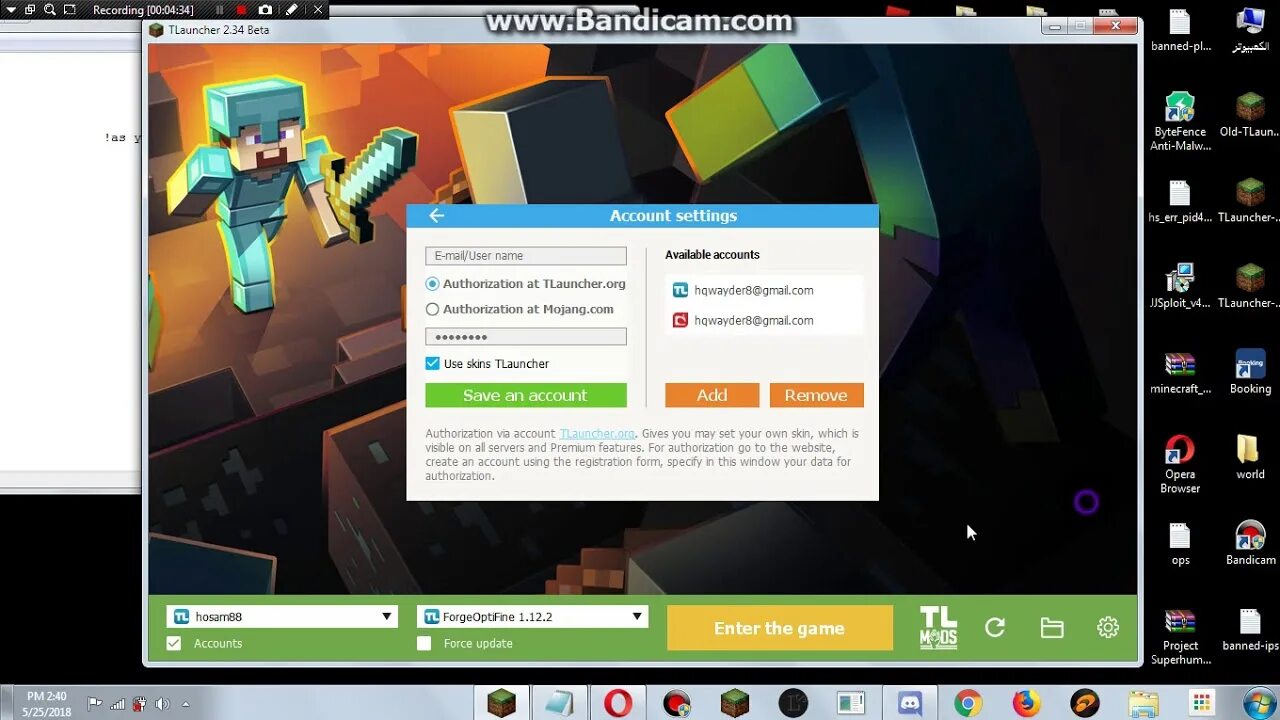Viewport: 1280px width, 720px height.
Task: Select the world folder on desktop
Action: [x=1250, y=457]
